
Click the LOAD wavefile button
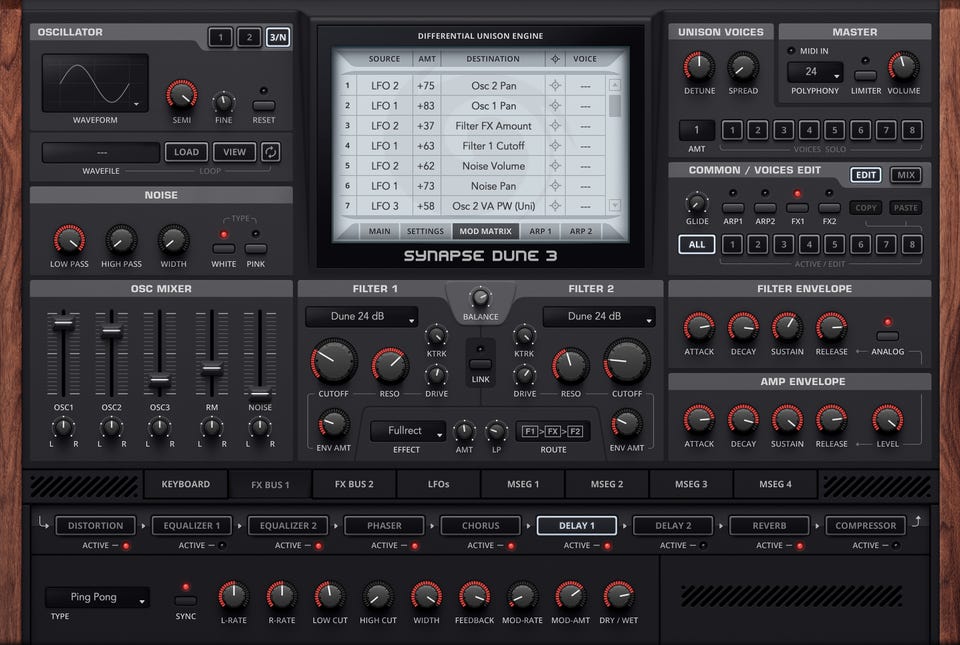186,152
